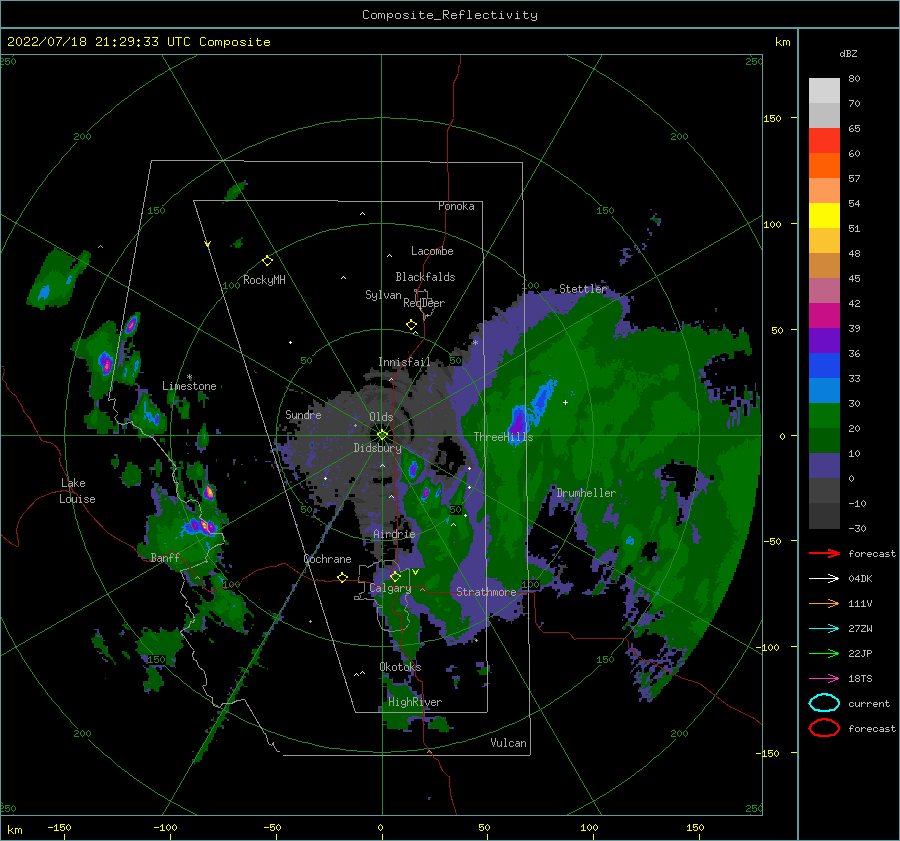The image size is (900, 841).
Task: Click the Didsbury town label
Action: click(x=378, y=448)
